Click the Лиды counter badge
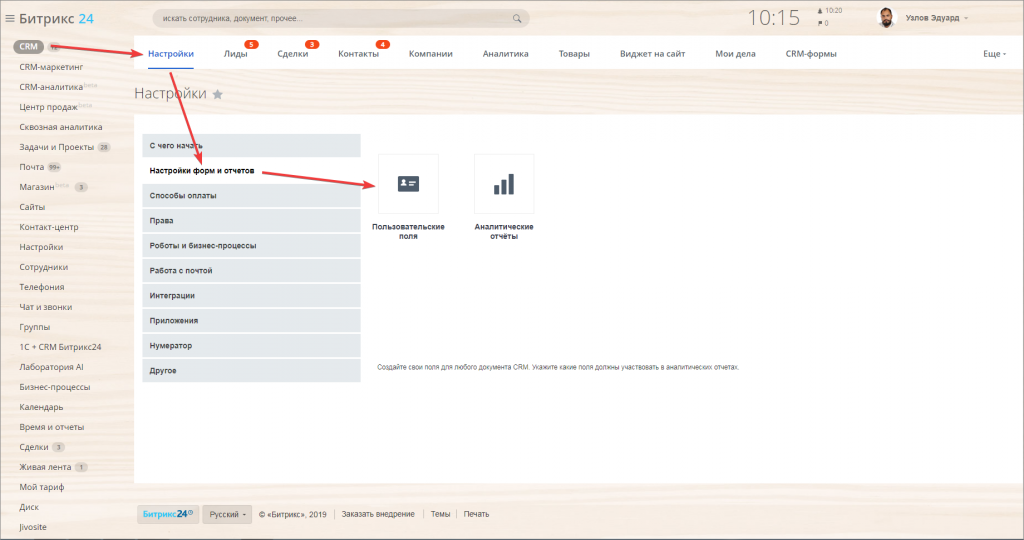 (x=251, y=44)
